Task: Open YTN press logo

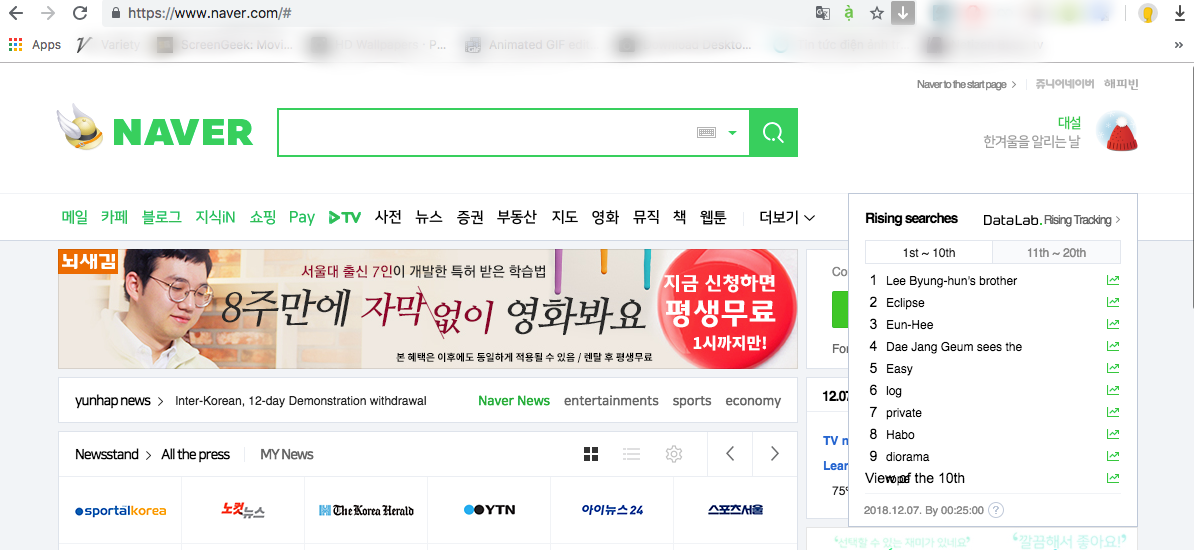Action: 490,510
